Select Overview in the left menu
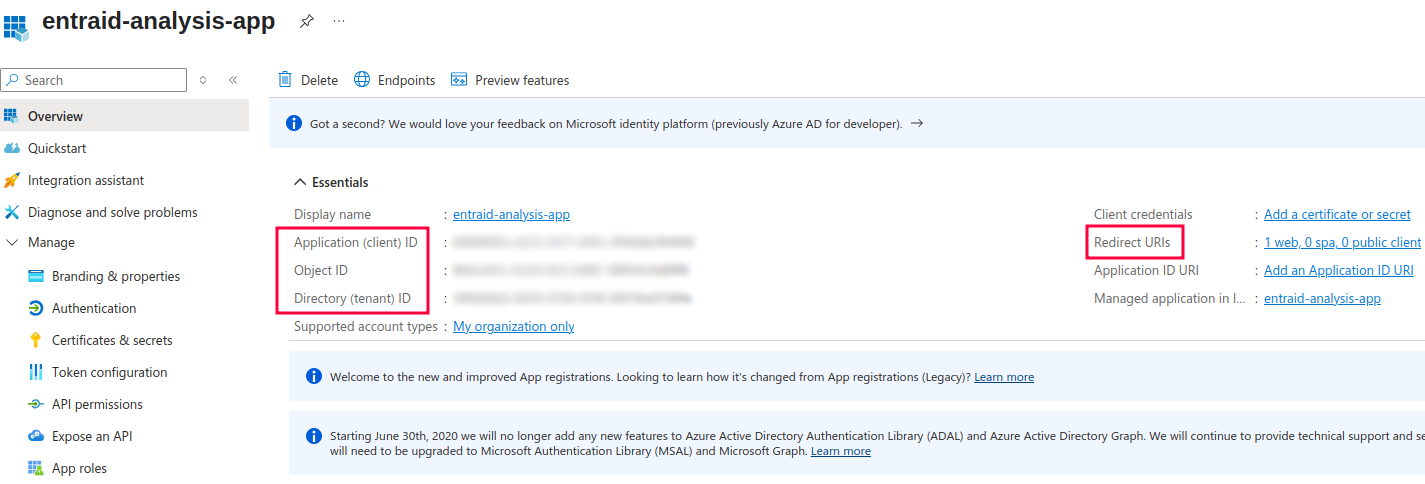The image size is (1425, 484). [55, 116]
